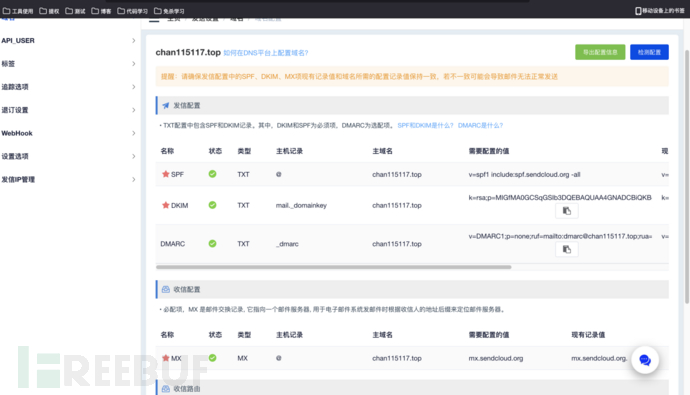Open the 测试 bookmark folder

pos(75,11)
